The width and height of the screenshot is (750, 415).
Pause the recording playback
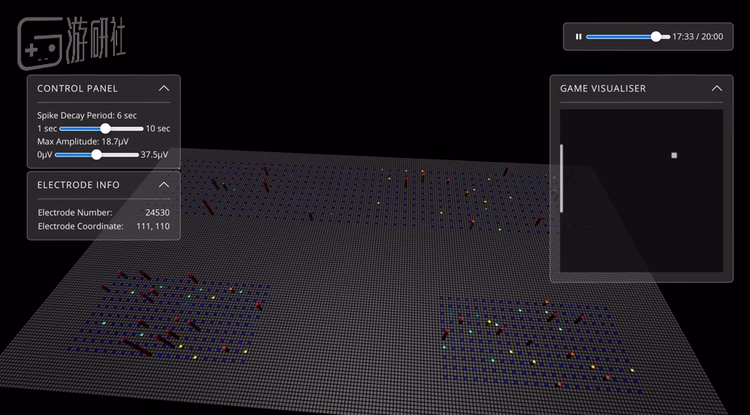[x=578, y=37]
